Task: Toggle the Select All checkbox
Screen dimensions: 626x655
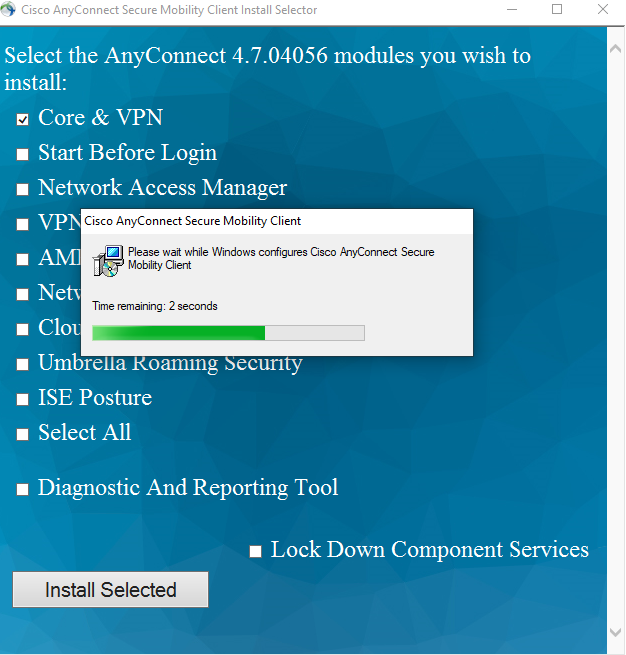Action: point(22,435)
